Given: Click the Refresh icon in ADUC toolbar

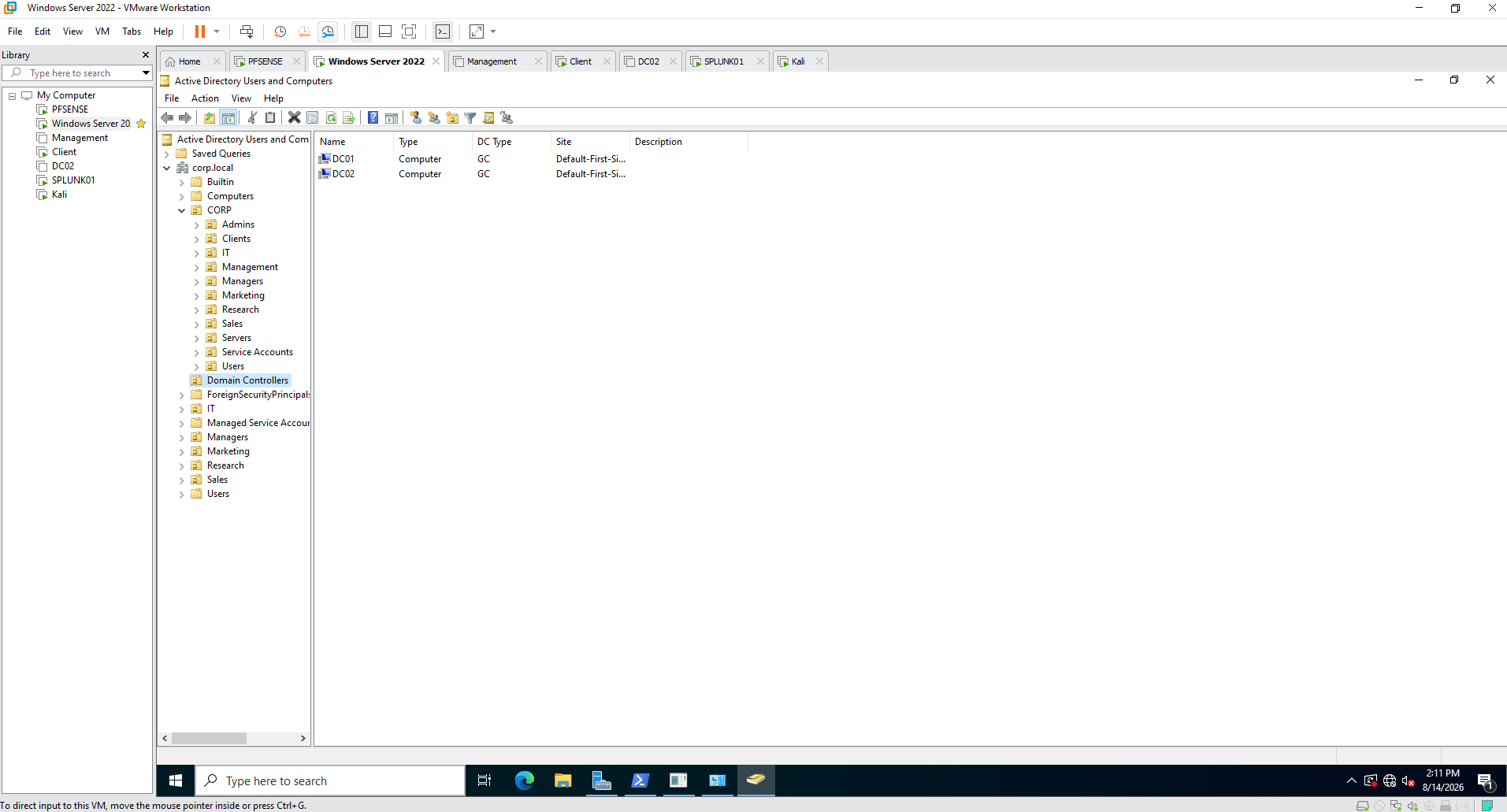Looking at the screenshot, I should tap(331, 117).
